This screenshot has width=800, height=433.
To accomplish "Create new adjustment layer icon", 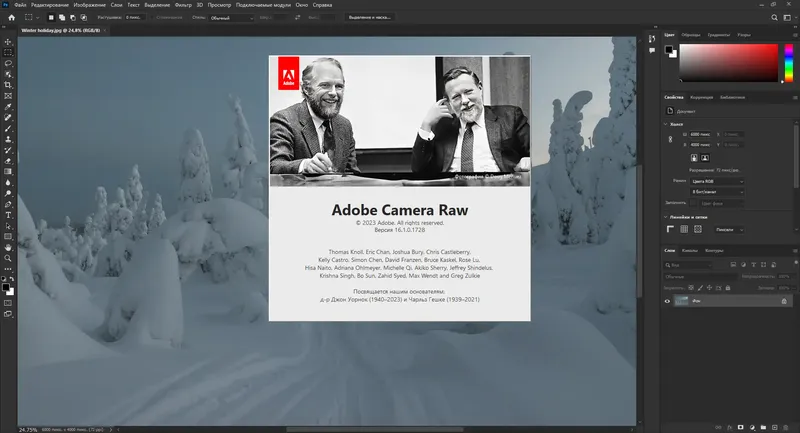I will click(752, 427).
